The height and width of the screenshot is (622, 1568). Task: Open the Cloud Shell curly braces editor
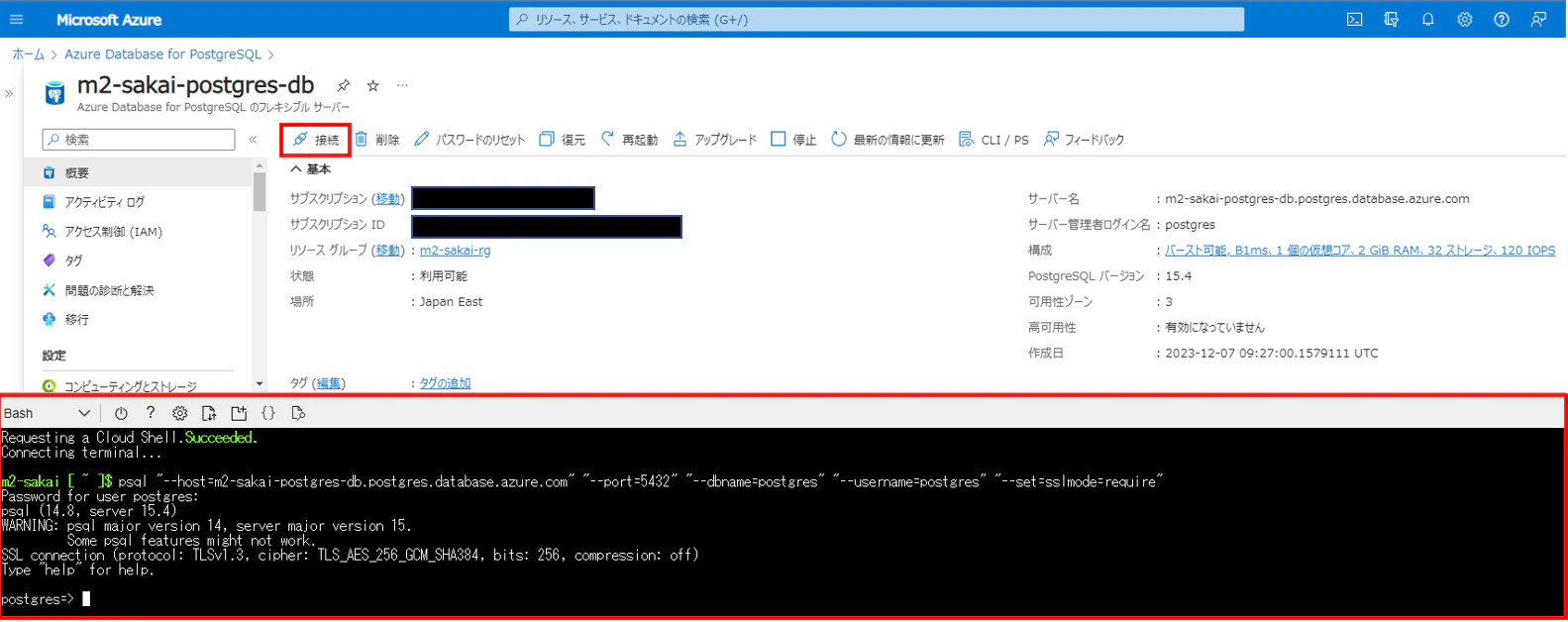click(268, 413)
